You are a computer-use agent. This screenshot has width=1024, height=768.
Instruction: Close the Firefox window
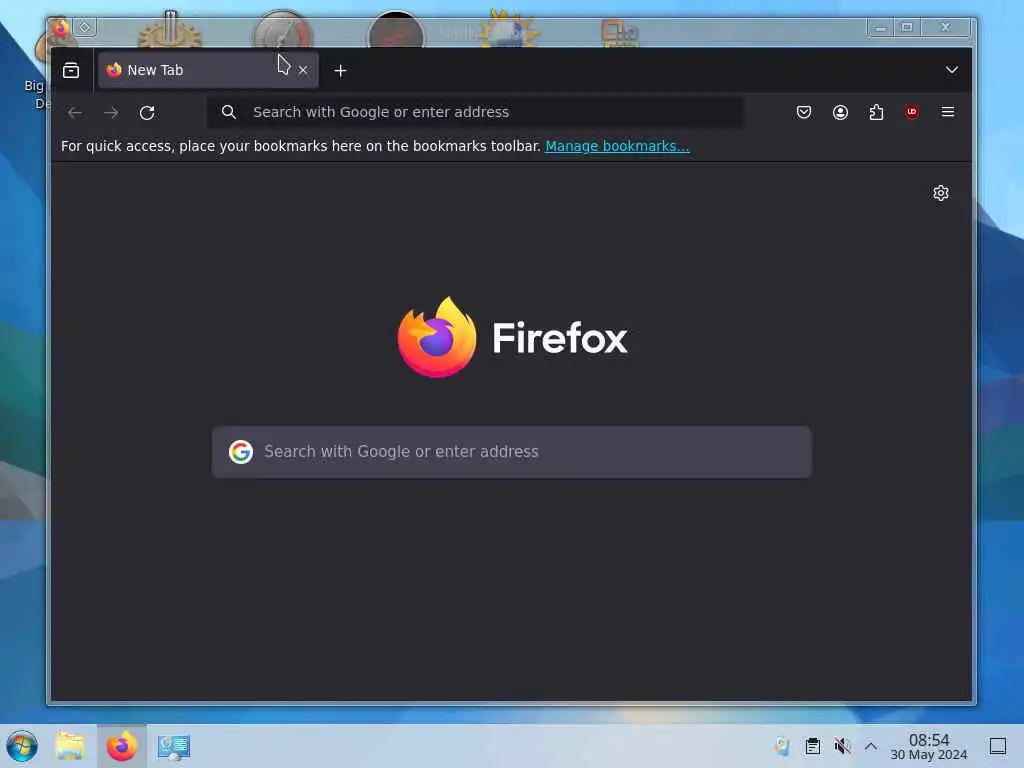coord(946,27)
